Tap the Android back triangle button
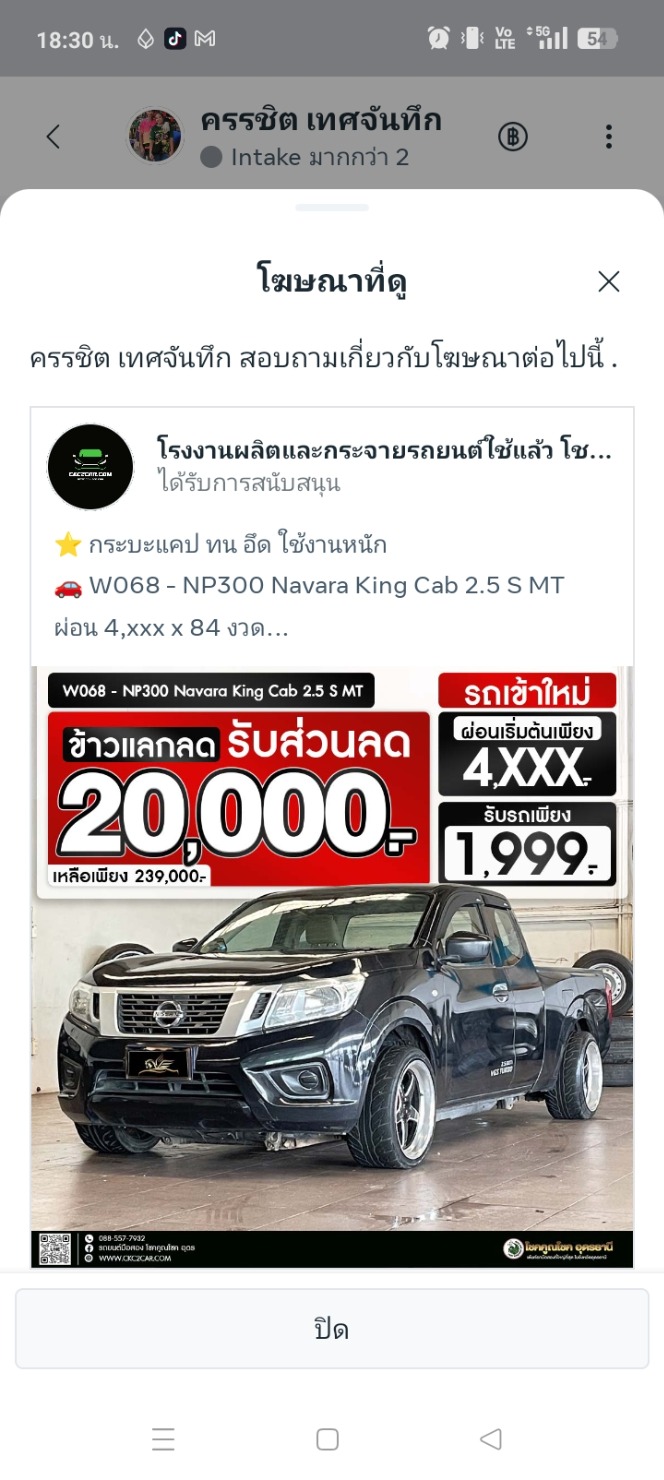 coord(490,1439)
